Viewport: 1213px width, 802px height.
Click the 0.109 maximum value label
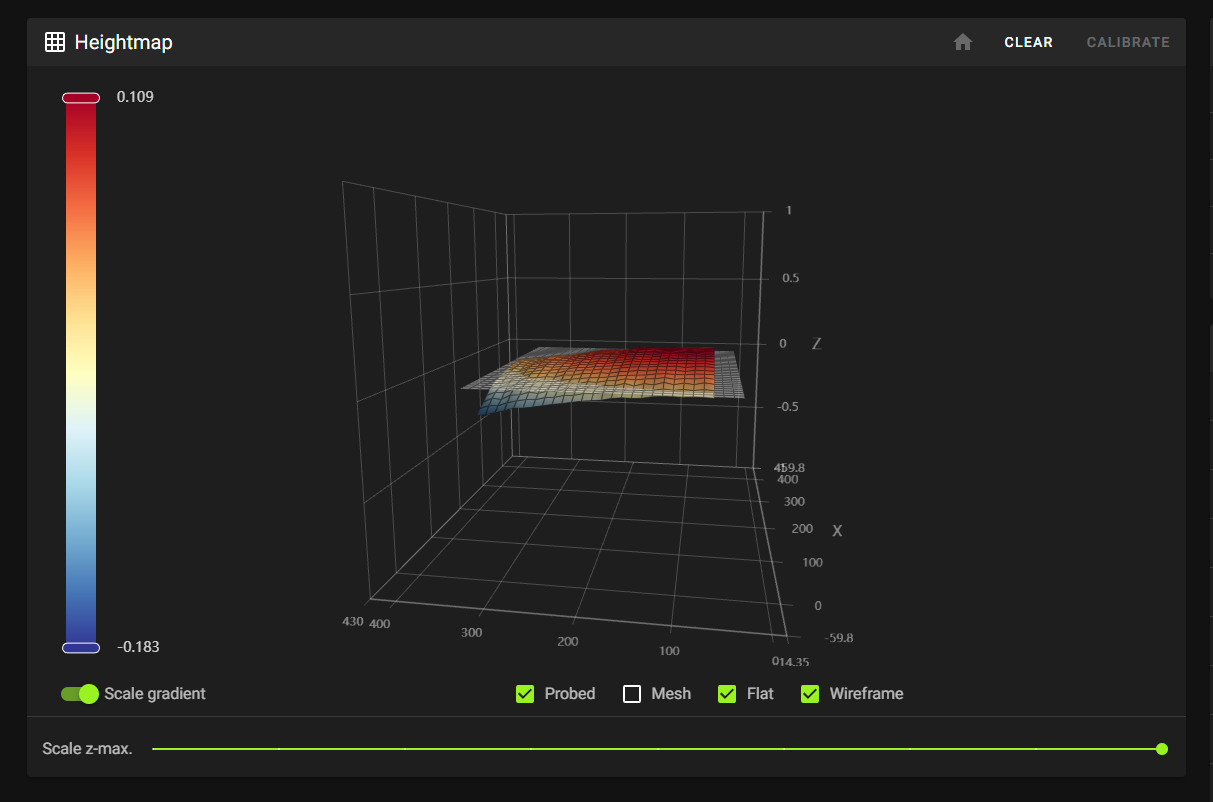[x=135, y=97]
